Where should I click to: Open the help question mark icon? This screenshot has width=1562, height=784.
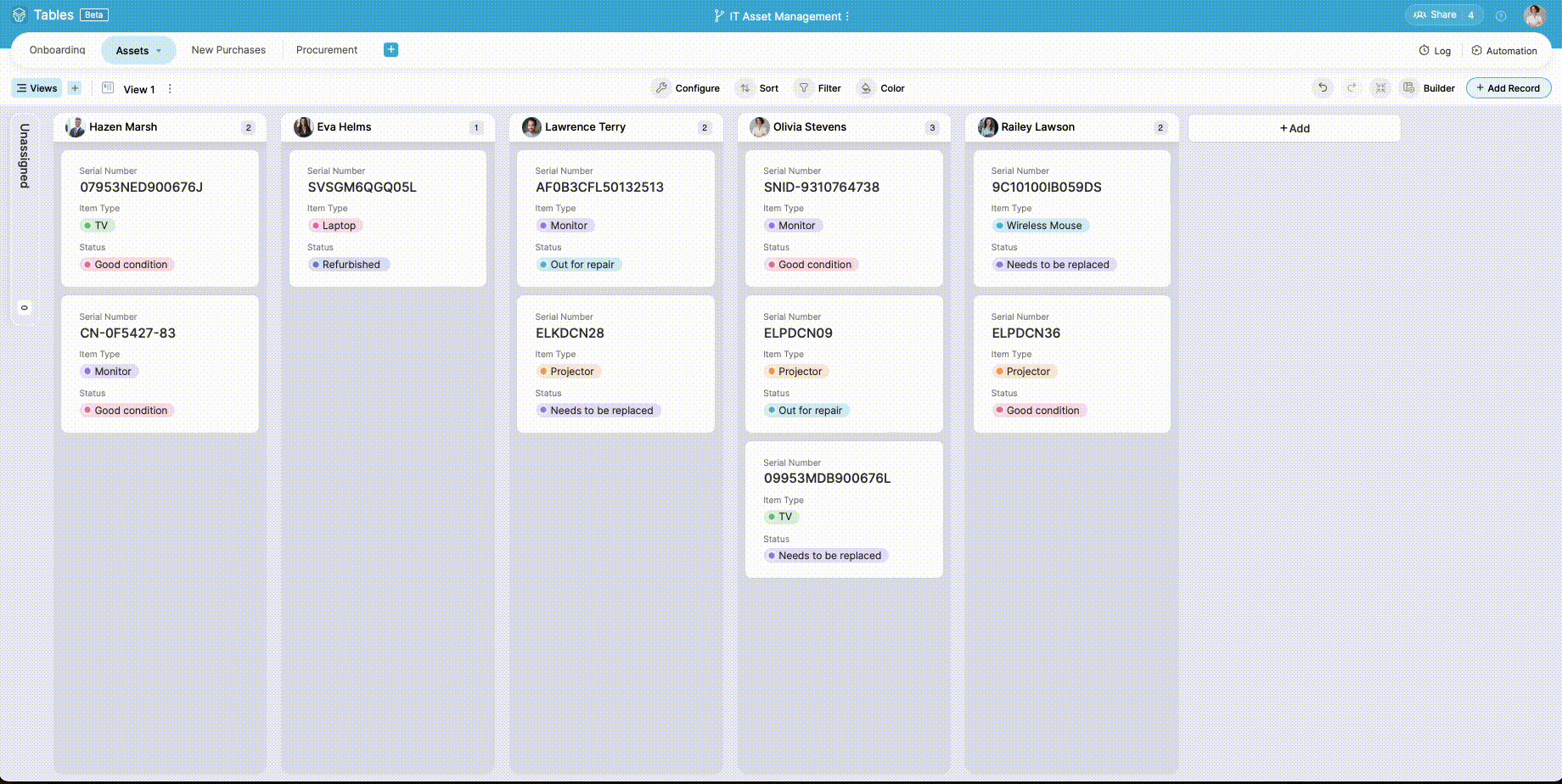[x=1501, y=15]
